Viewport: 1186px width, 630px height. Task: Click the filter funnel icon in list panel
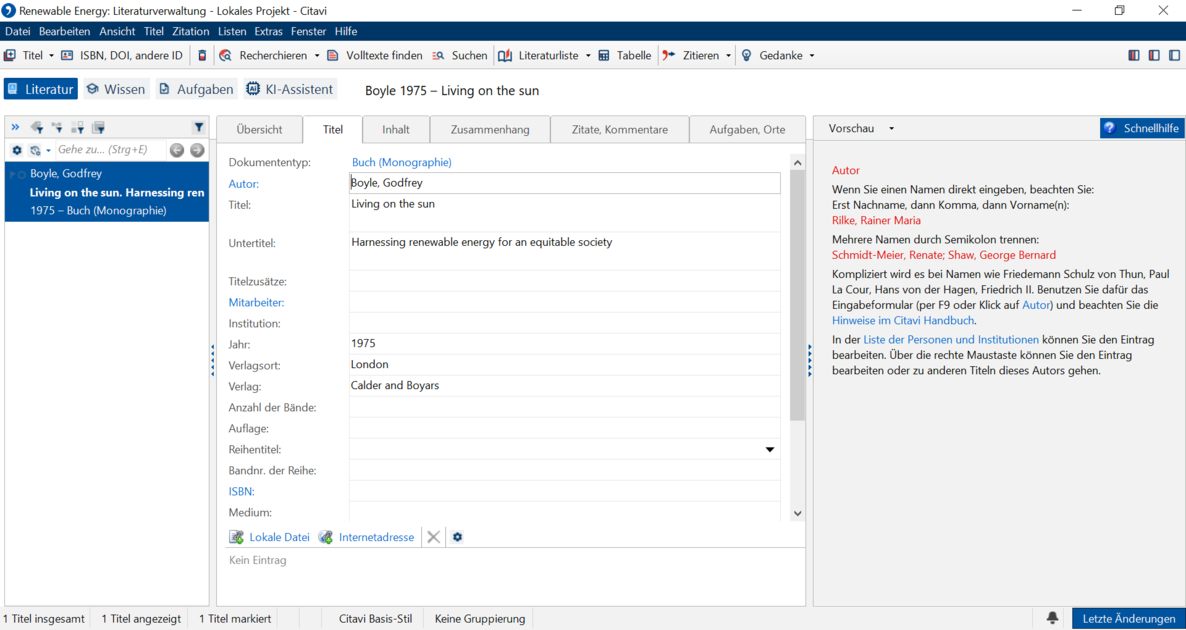pyautogui.click(x=198, y=127)
